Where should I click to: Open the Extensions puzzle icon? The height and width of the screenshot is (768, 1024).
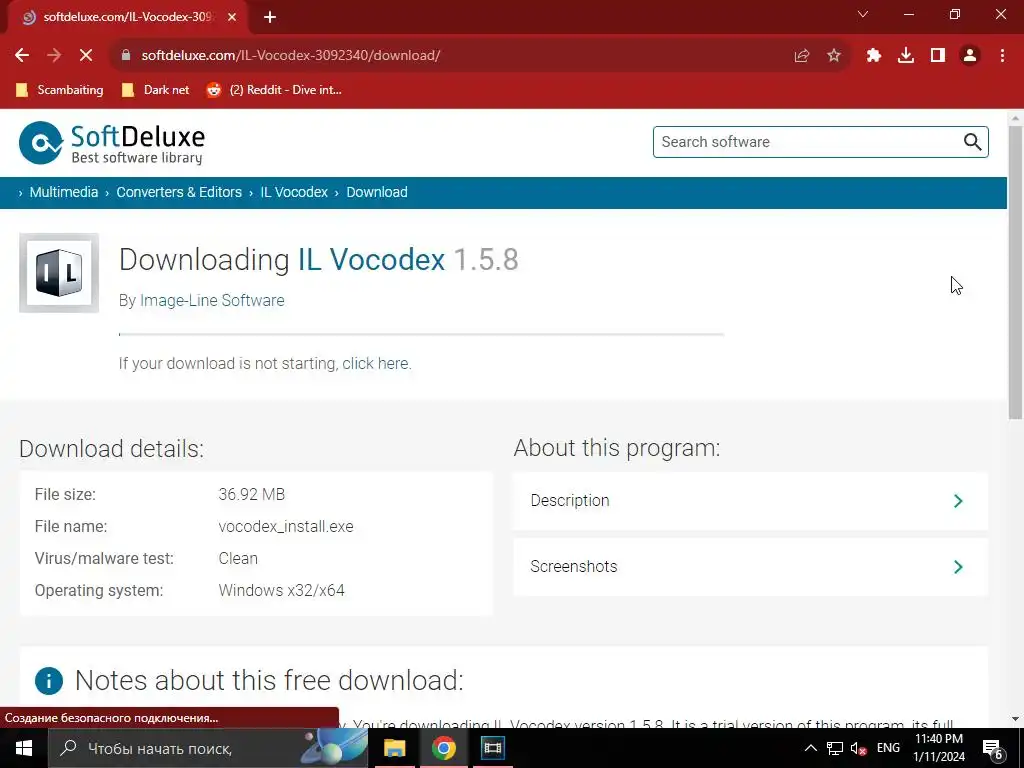(x=874, y=56)
